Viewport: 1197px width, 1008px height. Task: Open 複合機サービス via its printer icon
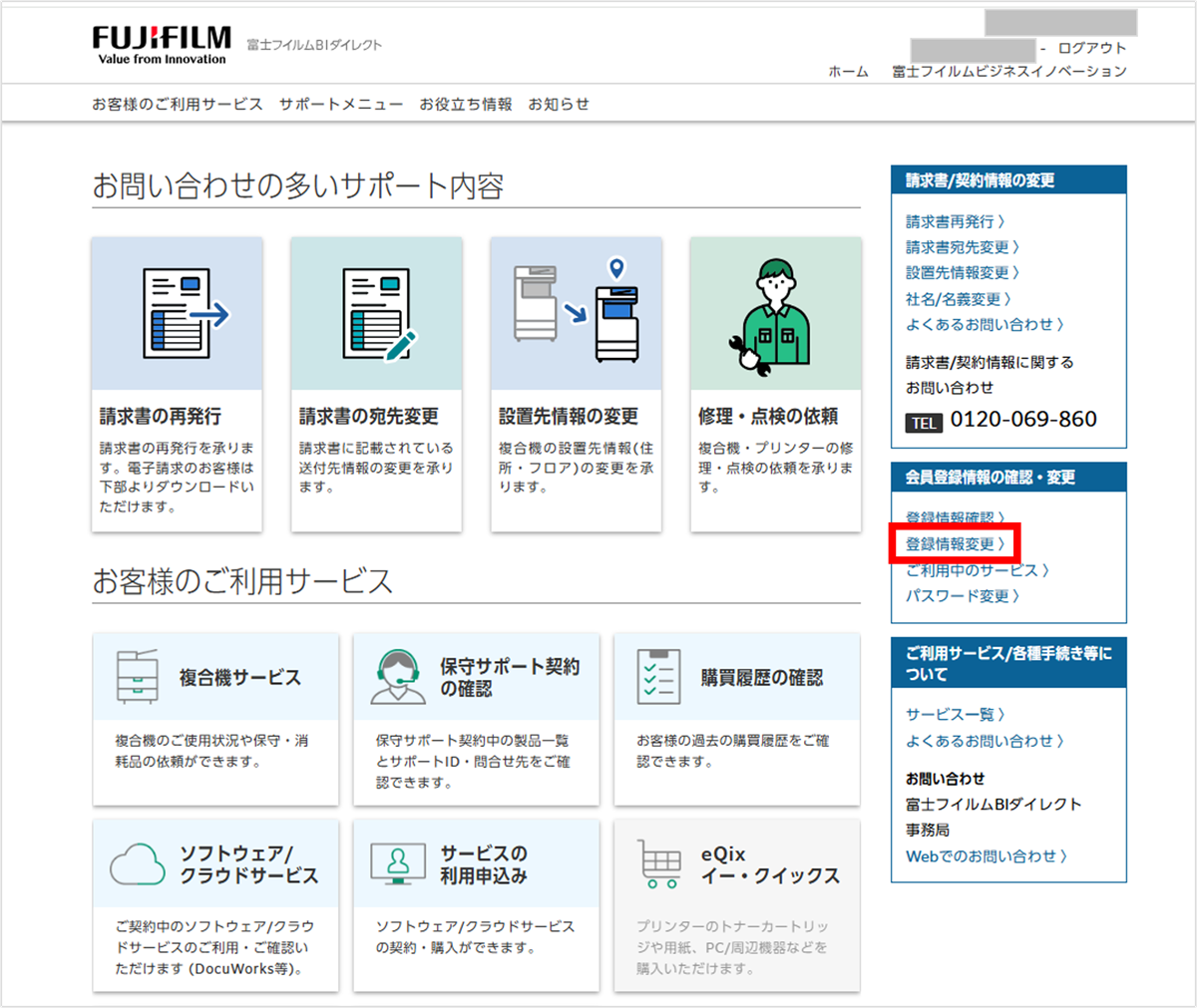tap(138, 677)
